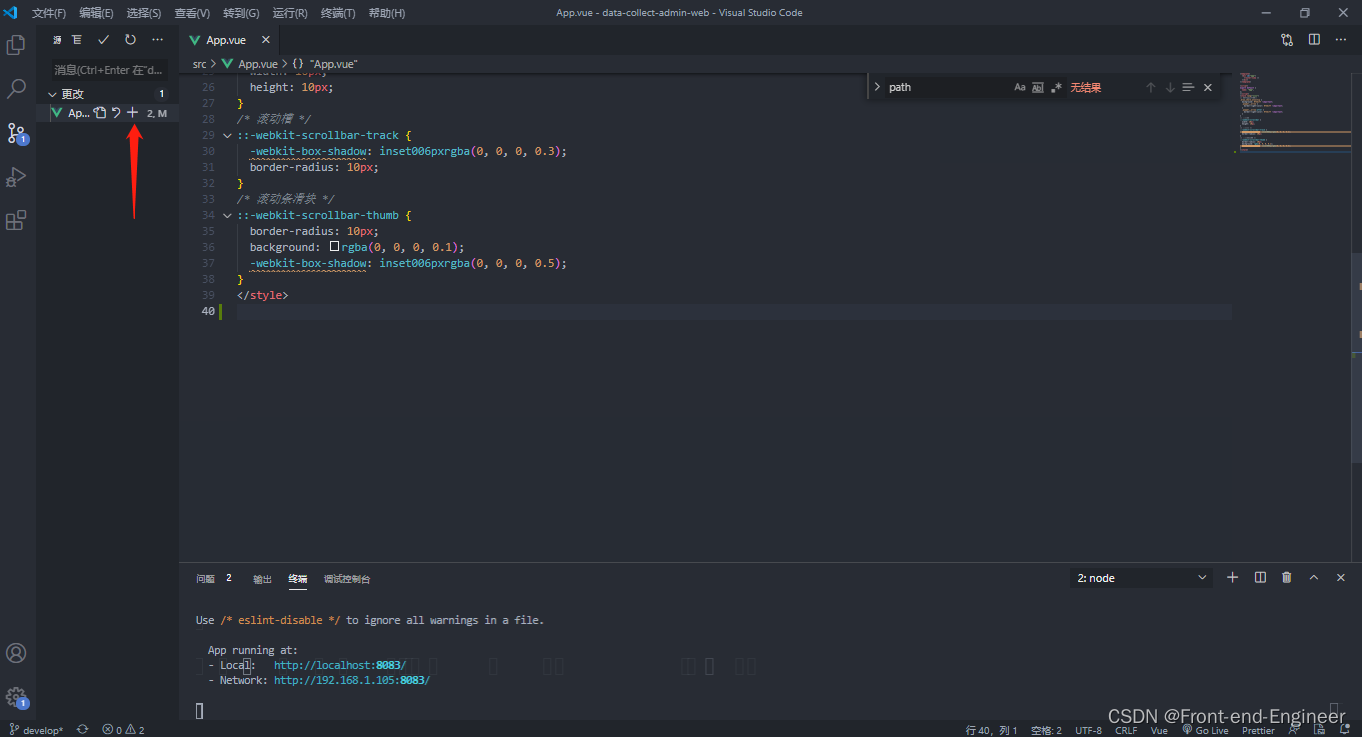Open the 运行(R) menu
1362x737 pixels.
[x=290, y=13]
